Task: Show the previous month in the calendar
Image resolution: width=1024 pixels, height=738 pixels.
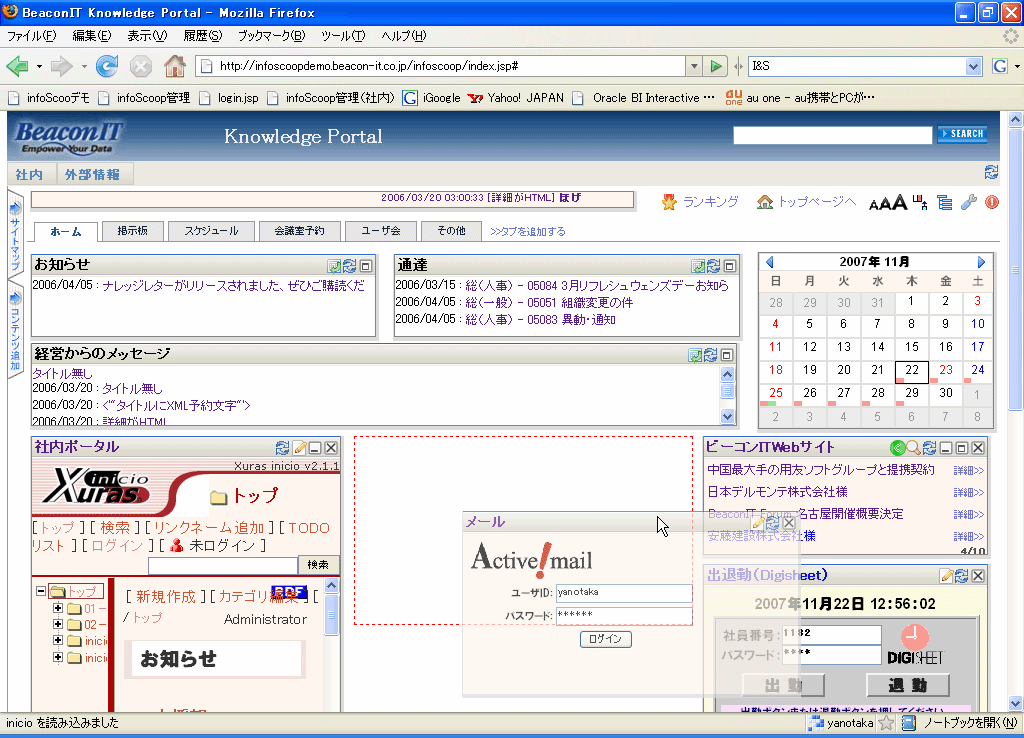Action: coord(769,262)
